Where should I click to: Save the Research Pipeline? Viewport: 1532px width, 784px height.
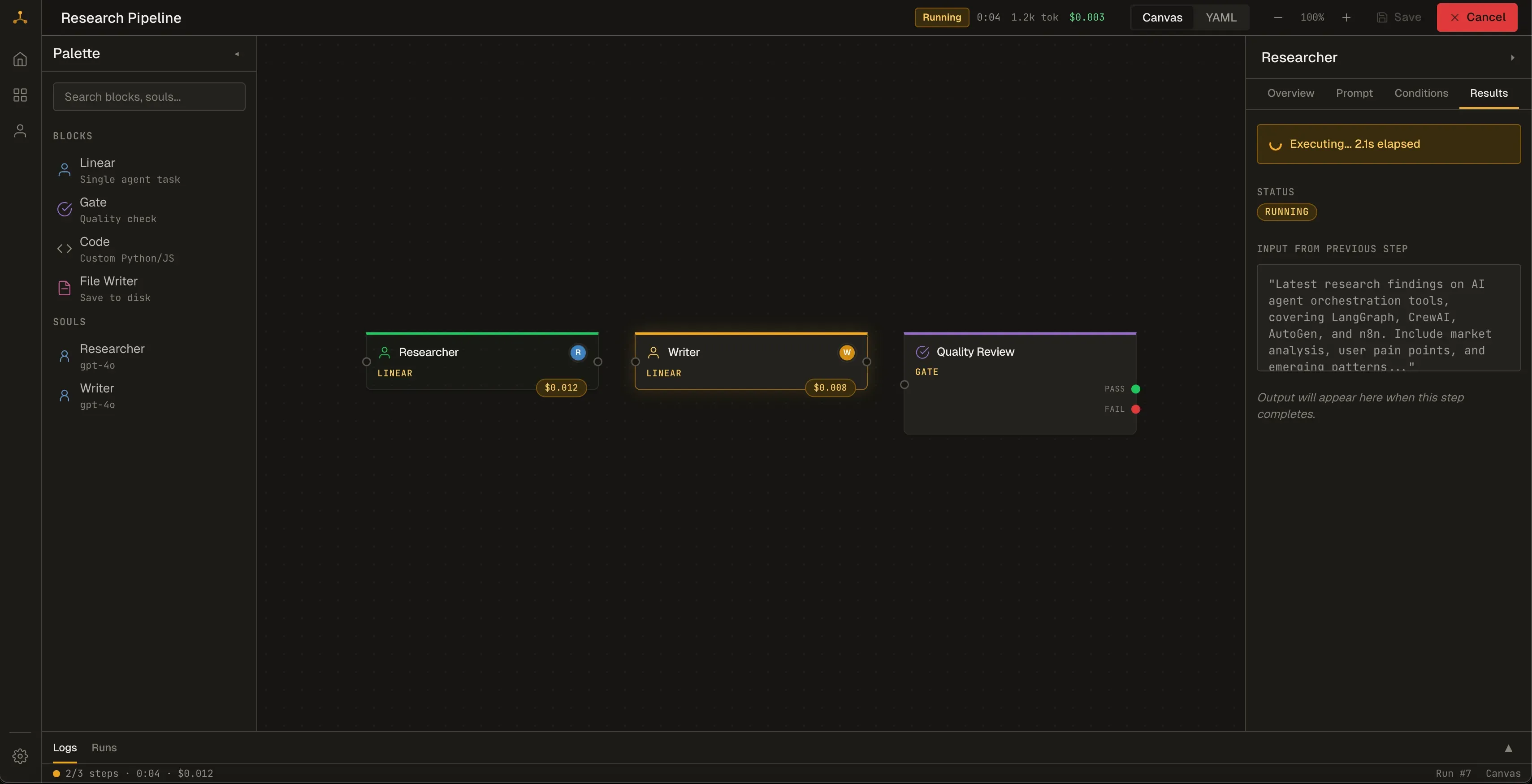pos(1399,17)
